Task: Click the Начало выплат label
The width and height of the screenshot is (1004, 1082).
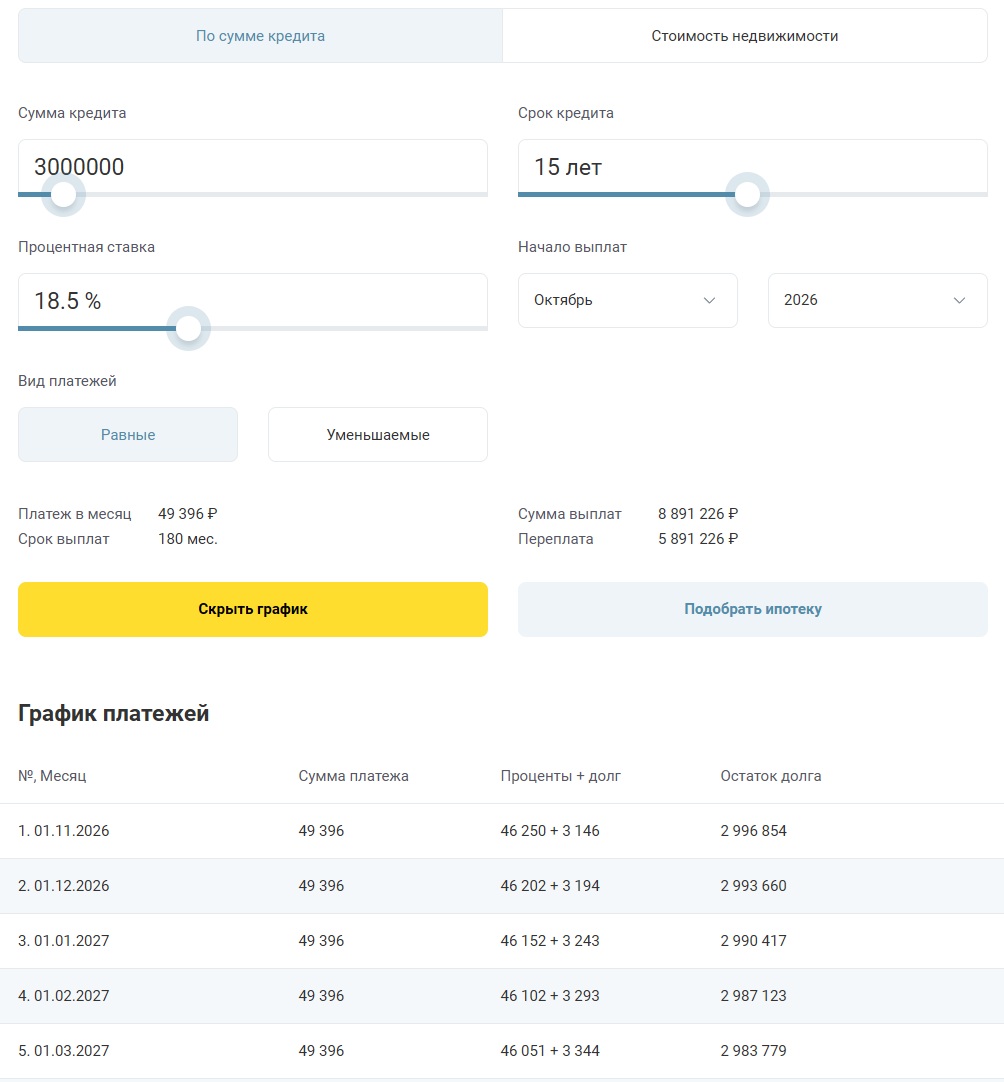Action: click(x=573, y=247)
